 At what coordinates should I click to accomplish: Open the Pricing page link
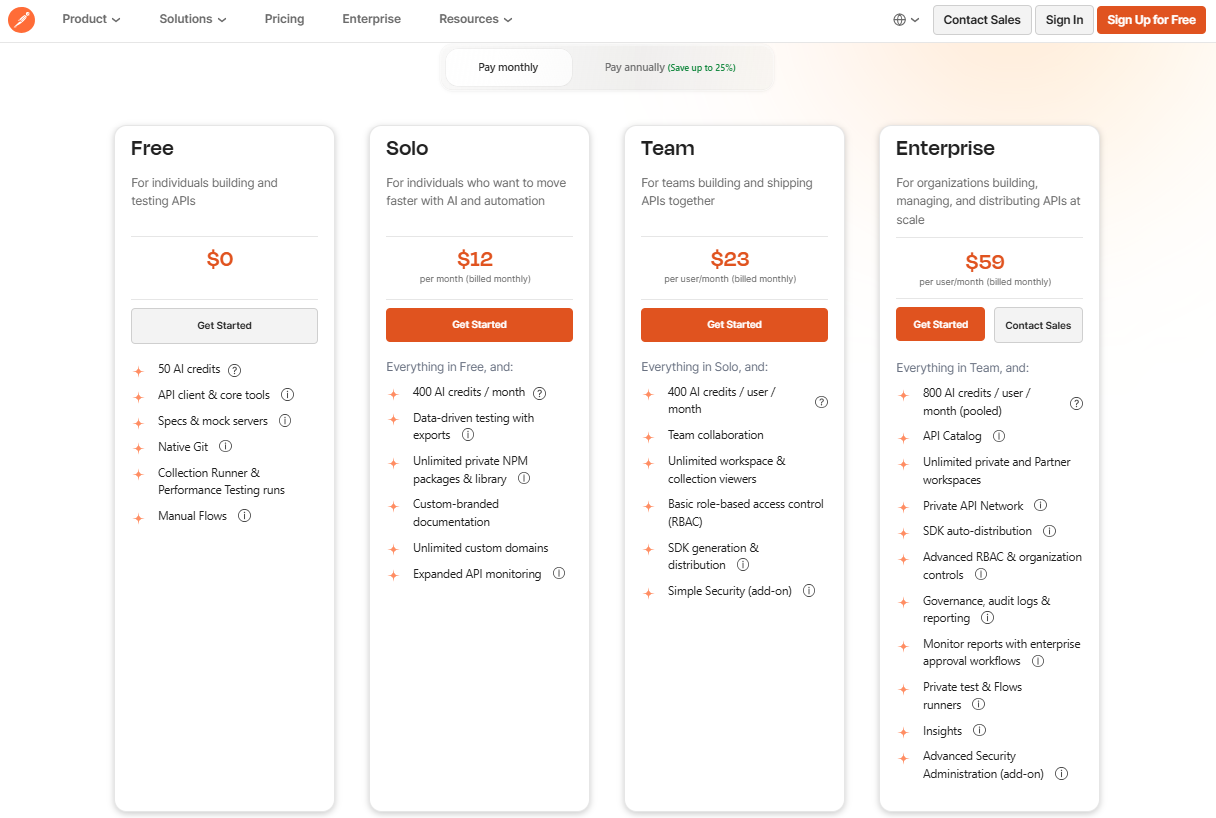coord(285,19)
